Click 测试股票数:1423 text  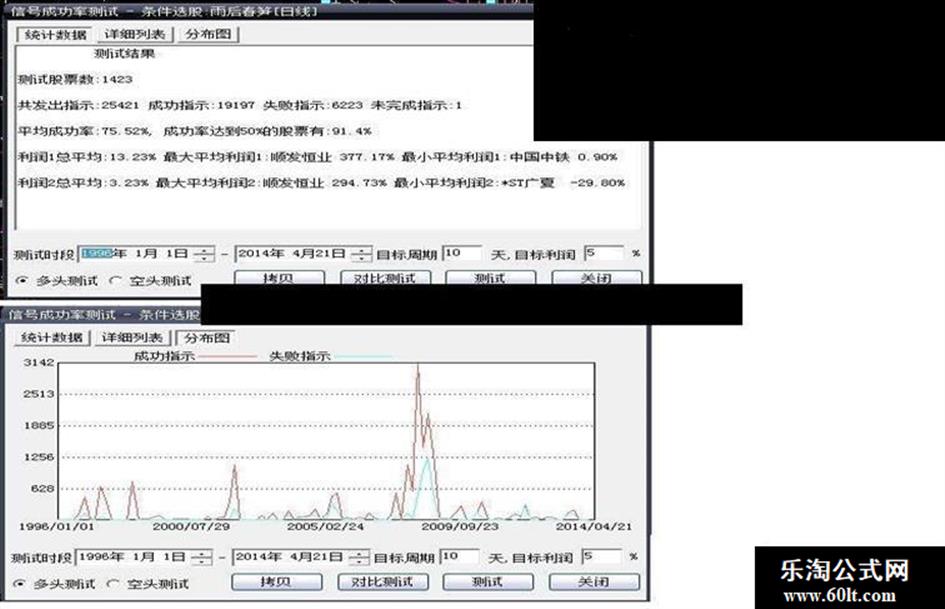[x=75, y=79]
